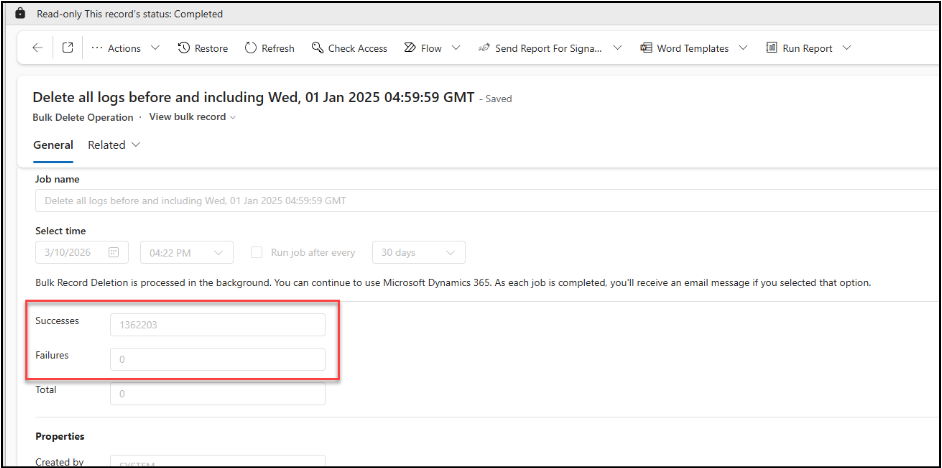Viewport: 942px width, 468px height.
Task: Click the back arrow icon
Action: [37, 48]
